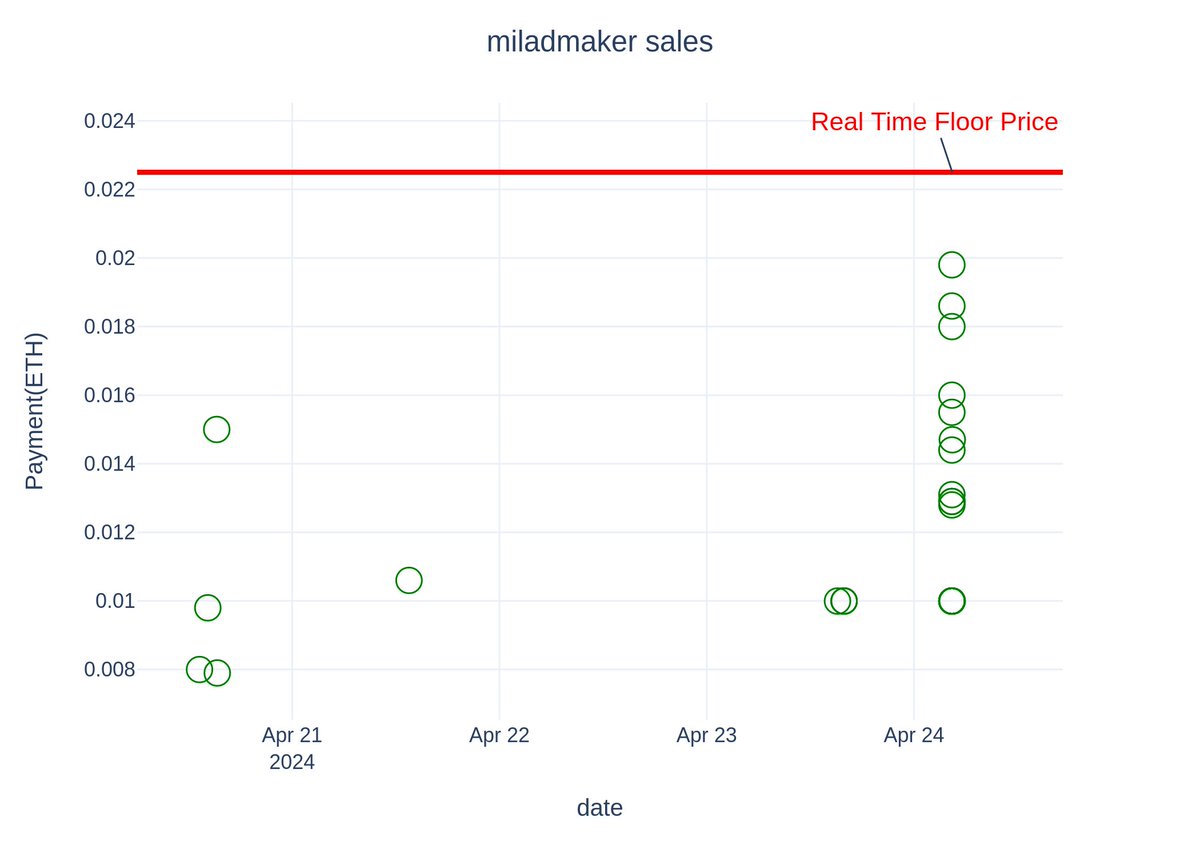
Task: Click the paired 0.01 ETH markers after Apr 23
Action: (x=841, y=601)
